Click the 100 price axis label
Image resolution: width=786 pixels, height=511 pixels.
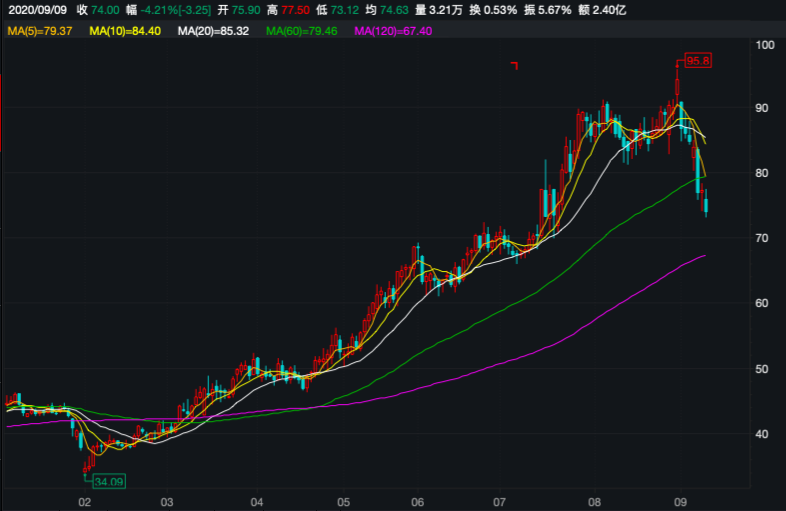(x=765, y=46)
